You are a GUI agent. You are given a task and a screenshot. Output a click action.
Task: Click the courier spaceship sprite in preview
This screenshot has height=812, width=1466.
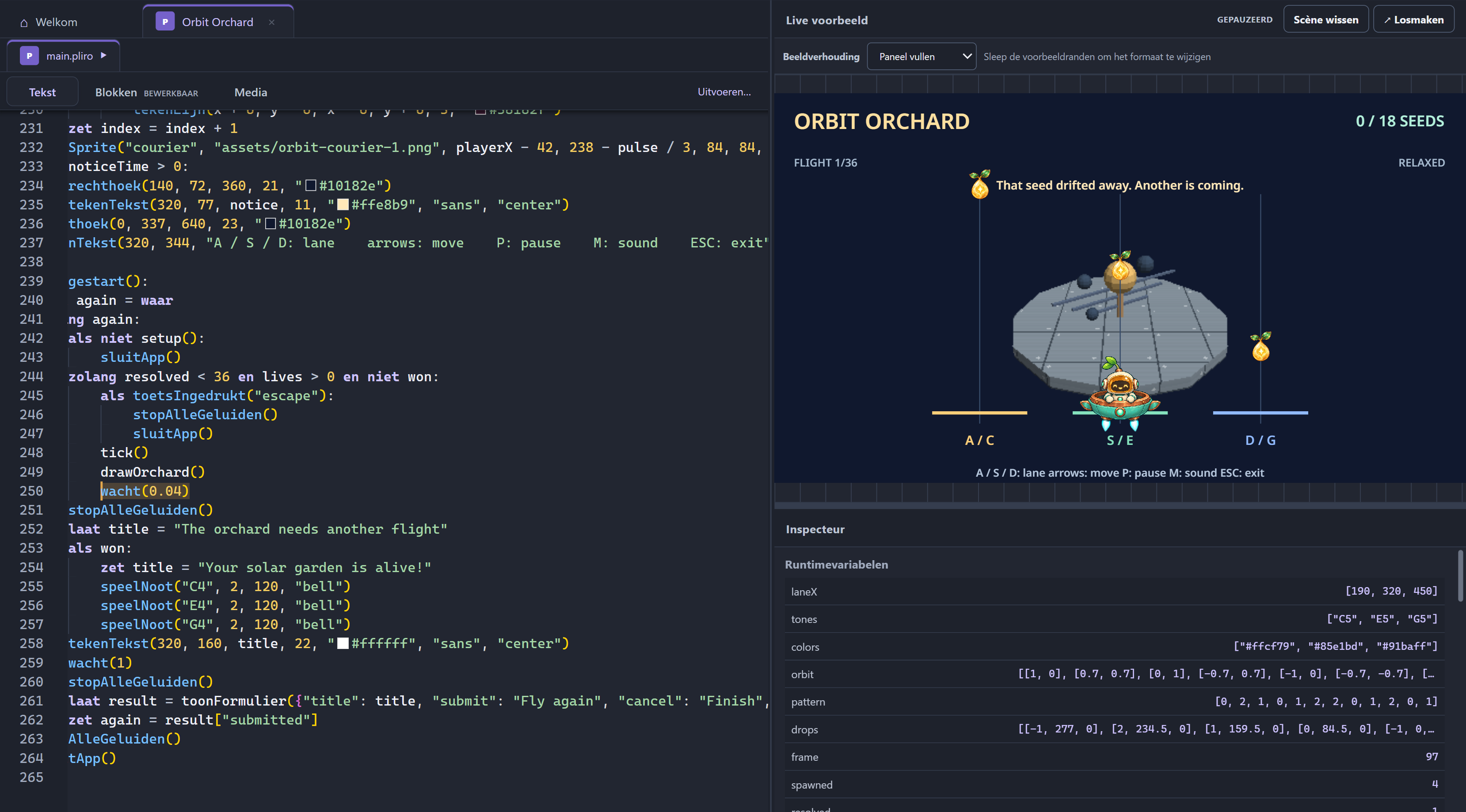pyautogui.click(x=1119, y=393)
